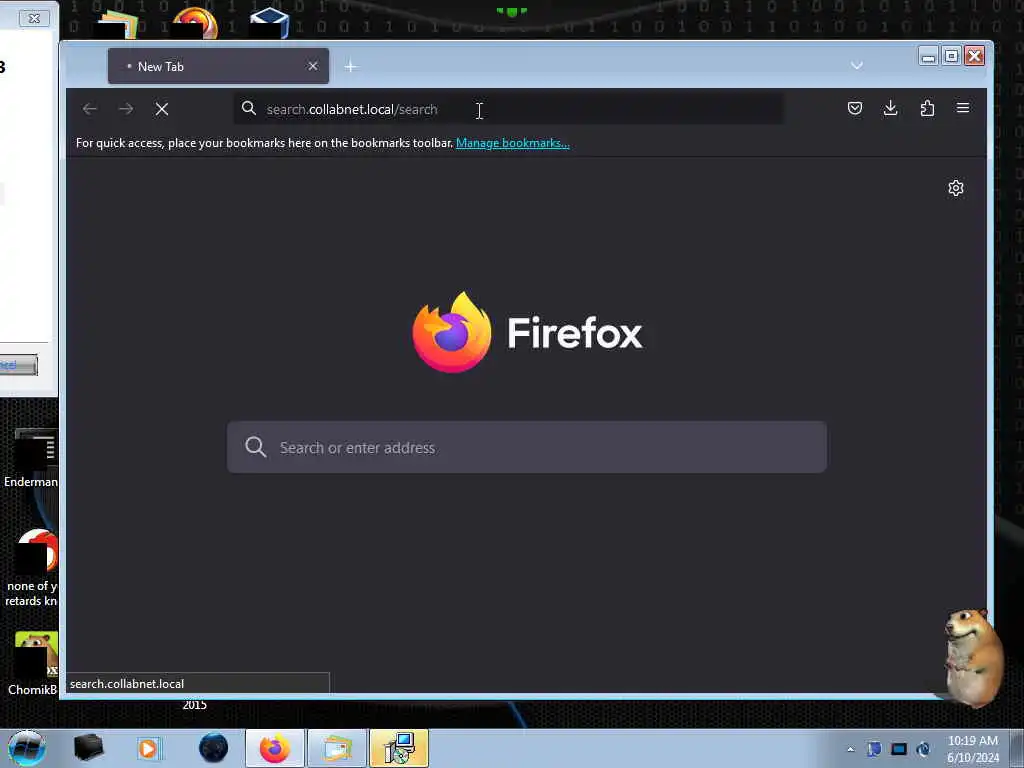Image resolution: width=1024 pixels, height=768 pixels.
Task: Stop loading the page in Firefox
Action: (162, 109)
